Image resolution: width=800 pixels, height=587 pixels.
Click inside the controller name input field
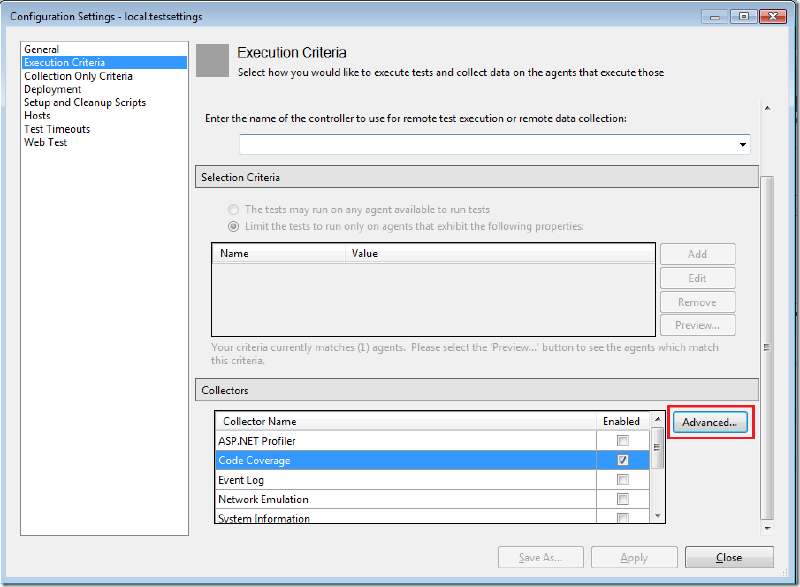pos(488,145)
